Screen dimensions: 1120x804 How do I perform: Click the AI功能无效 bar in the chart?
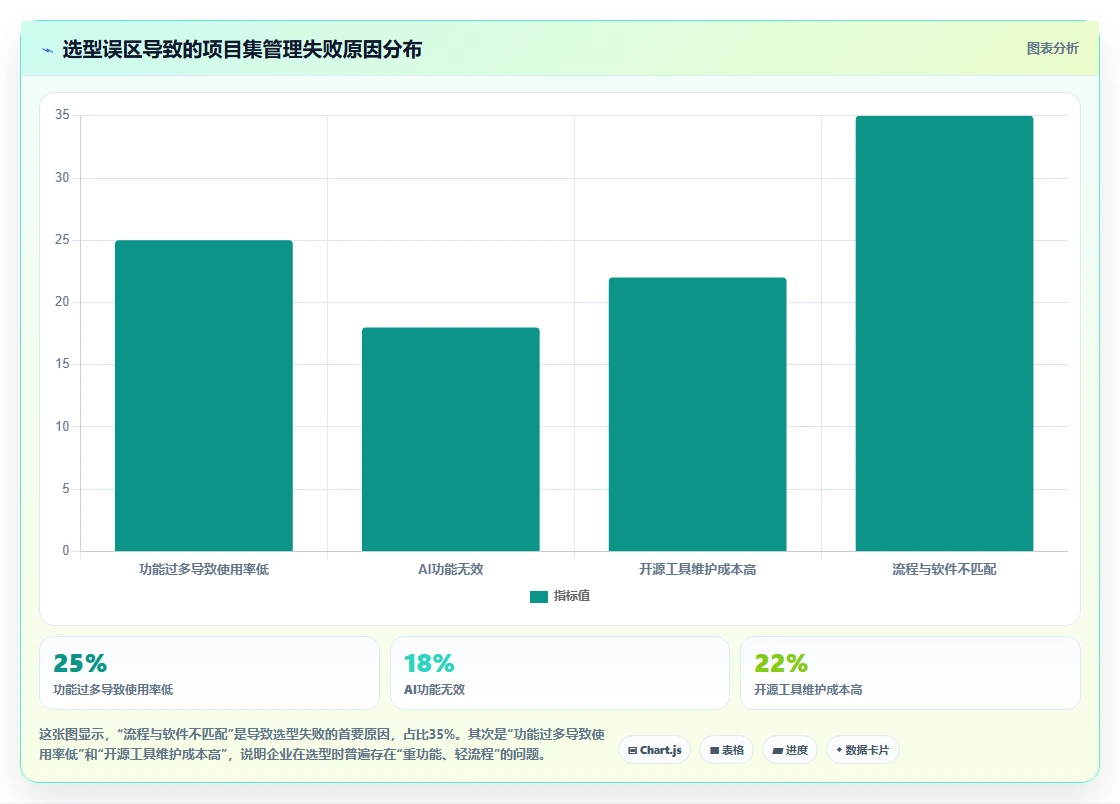pyautogui.click(x=451, y=439)
